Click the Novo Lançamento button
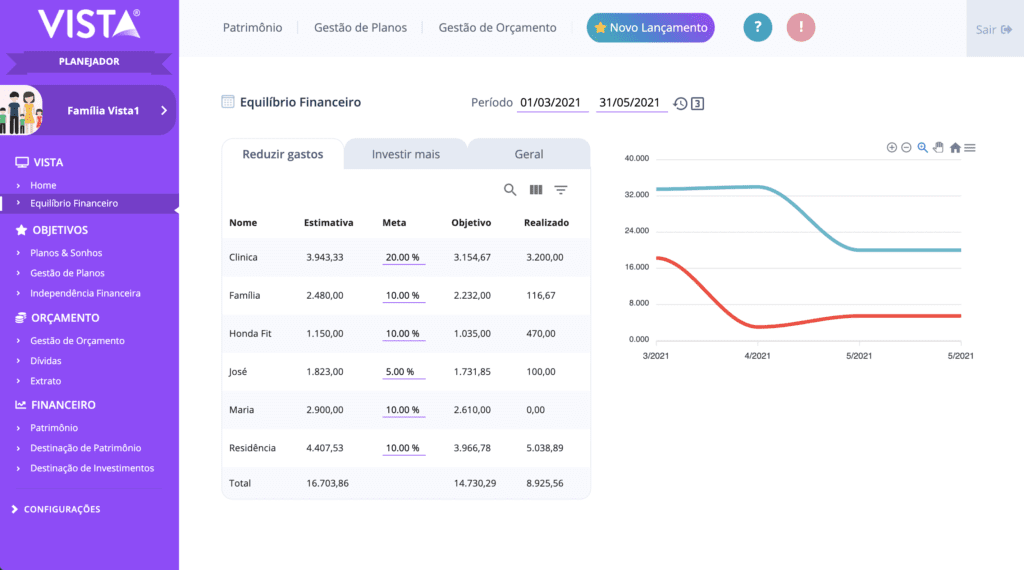Viewport: 1024px width, 570px height. (x=650, y=28)
